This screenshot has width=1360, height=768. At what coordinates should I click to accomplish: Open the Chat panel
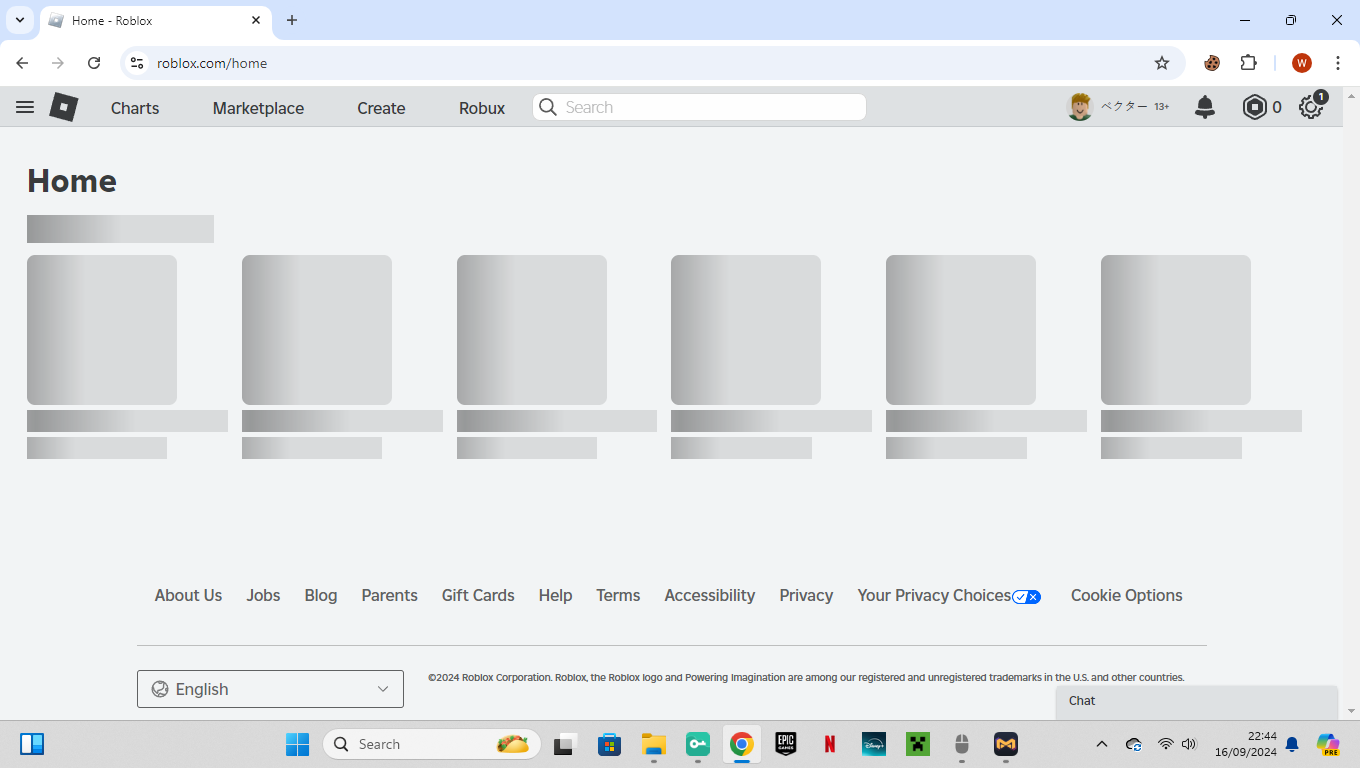pos(1197,701)
